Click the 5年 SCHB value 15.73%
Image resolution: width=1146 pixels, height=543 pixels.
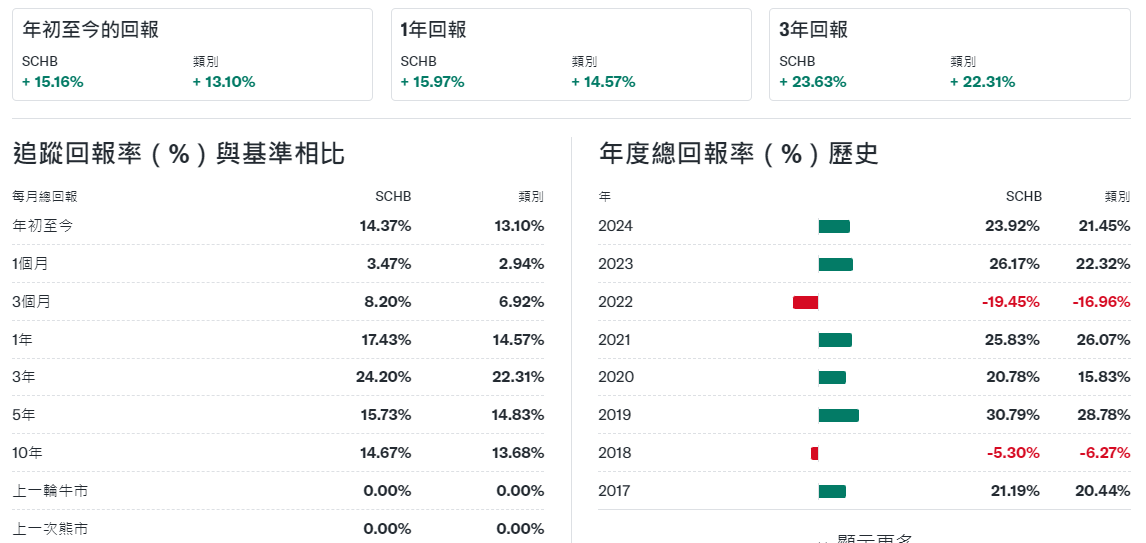386,415
